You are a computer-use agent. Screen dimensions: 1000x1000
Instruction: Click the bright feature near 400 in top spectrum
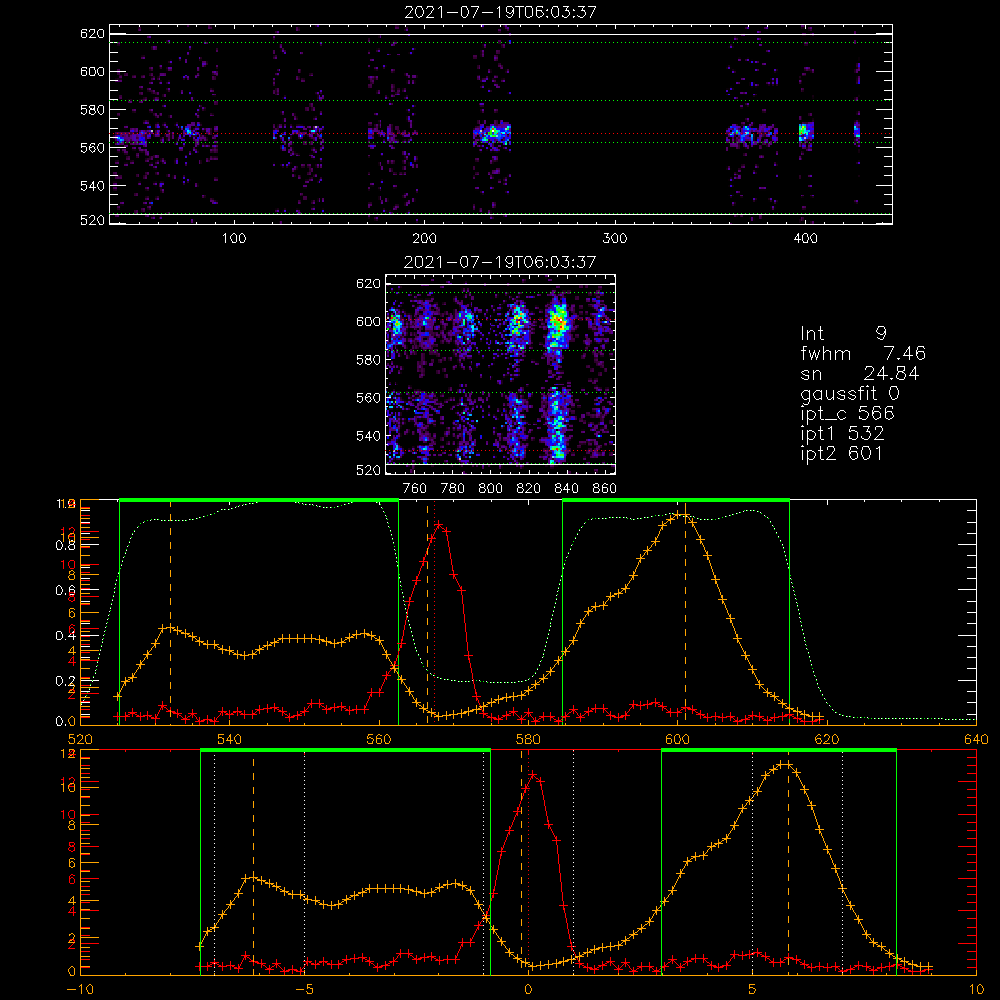tap(805, 132)
